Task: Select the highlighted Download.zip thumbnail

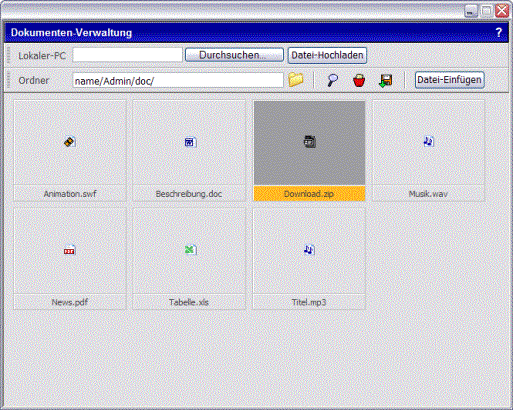Action: (309, 143)
